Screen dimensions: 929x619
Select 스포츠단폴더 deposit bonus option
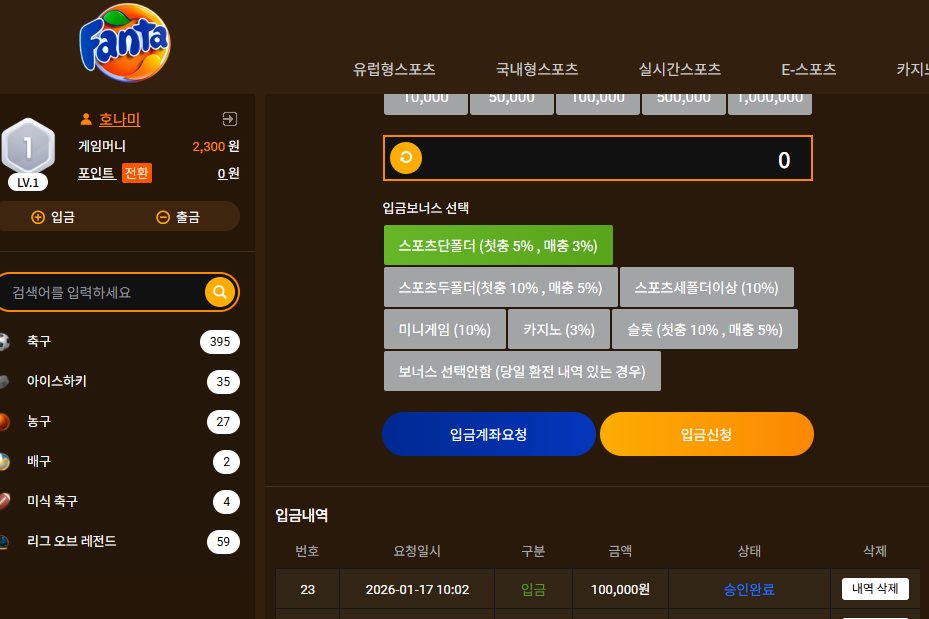pos(498,245)
